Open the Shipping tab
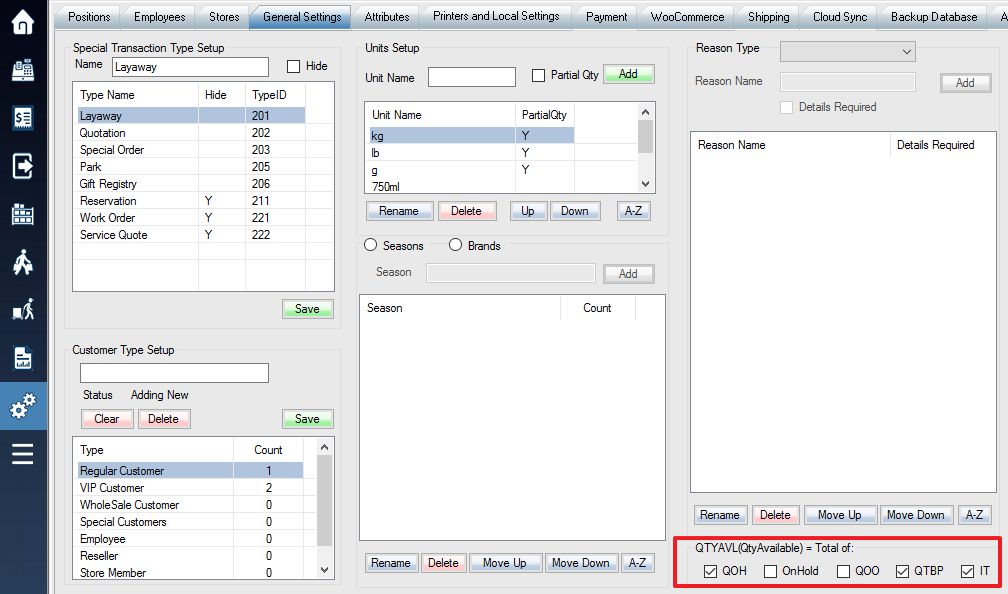 pos(768,17)
